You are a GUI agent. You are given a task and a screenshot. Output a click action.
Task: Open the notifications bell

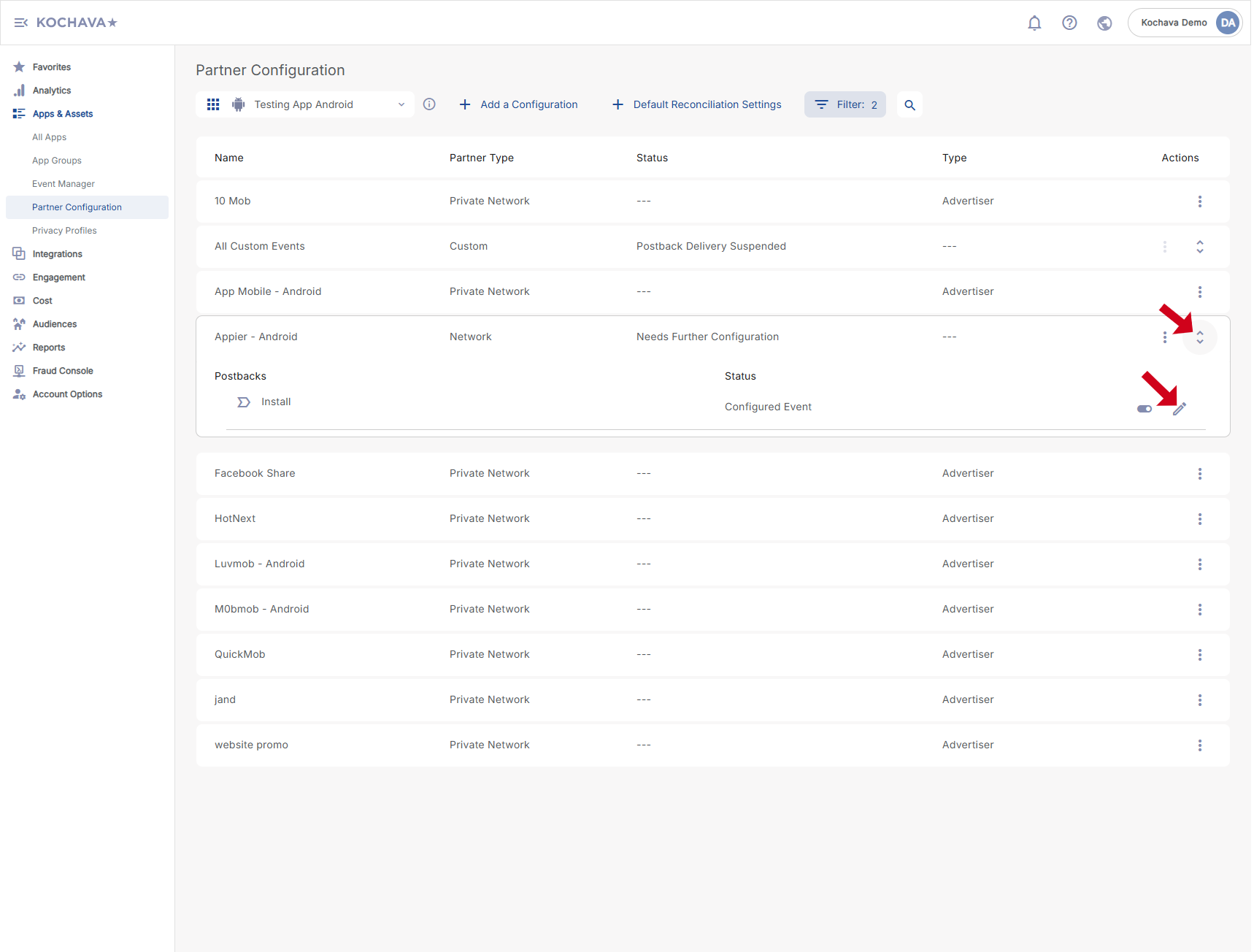pos(1034,23)
